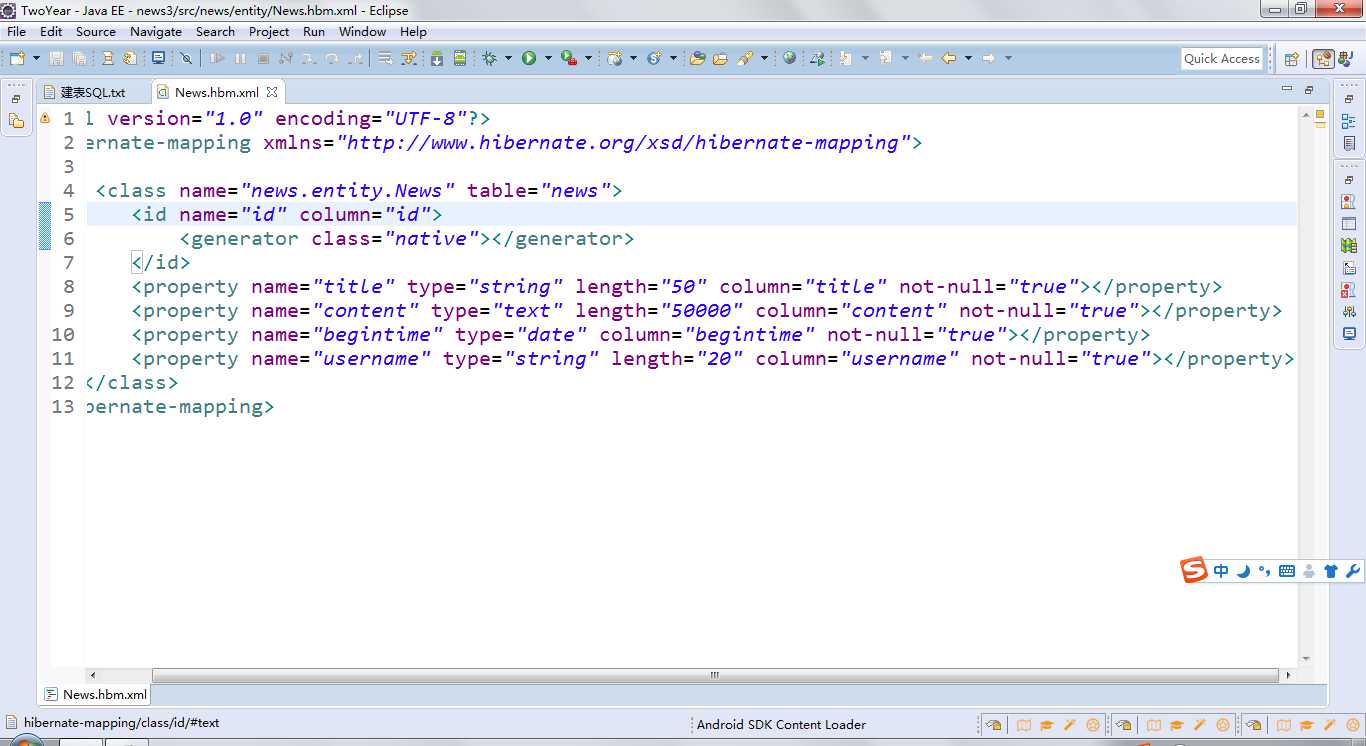This screenshot has width=1366, height=746.
Task: Click the Last Edit Location arrow
Action: click(925, 58)
